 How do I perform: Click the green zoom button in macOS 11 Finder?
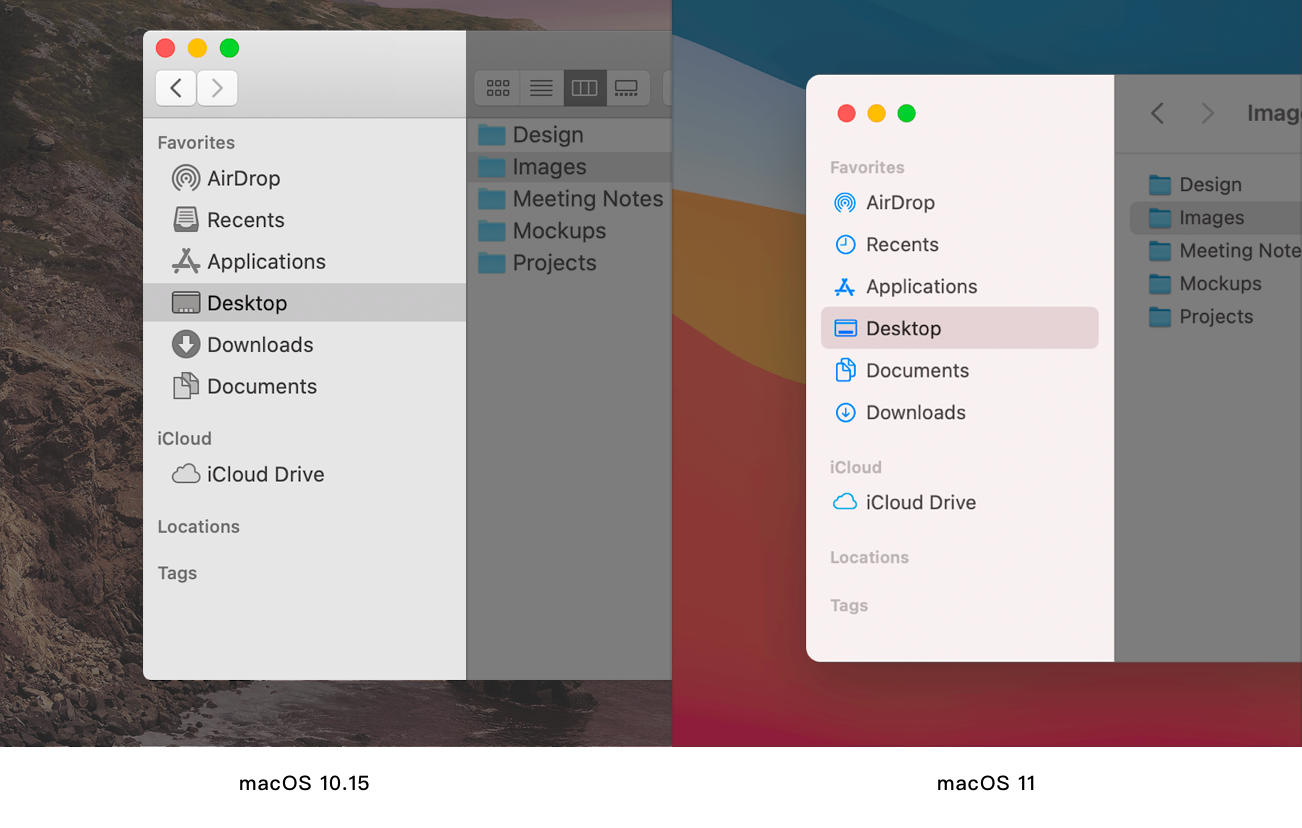point(906,113)
